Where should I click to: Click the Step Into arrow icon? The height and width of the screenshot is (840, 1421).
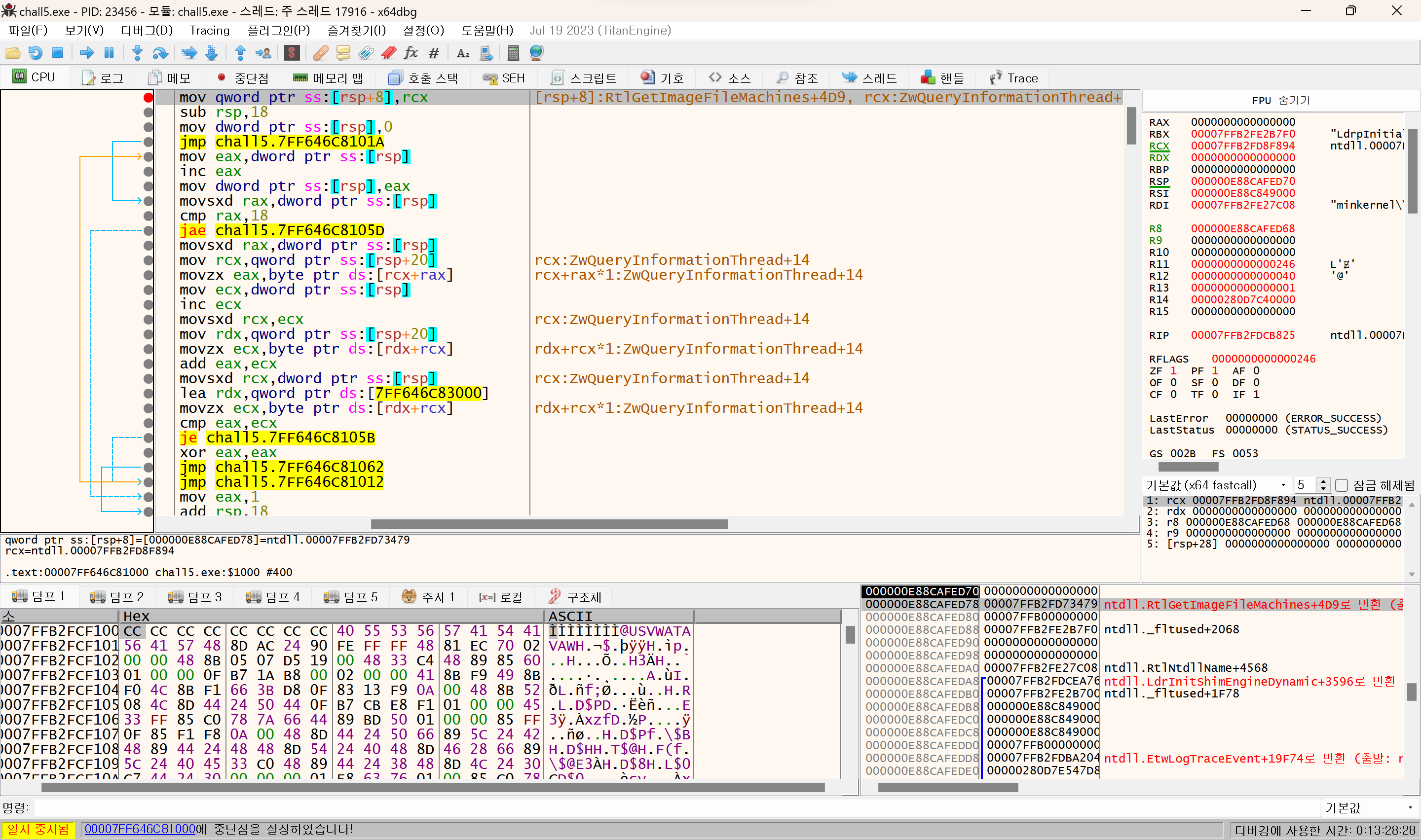[x=137, y=53]
